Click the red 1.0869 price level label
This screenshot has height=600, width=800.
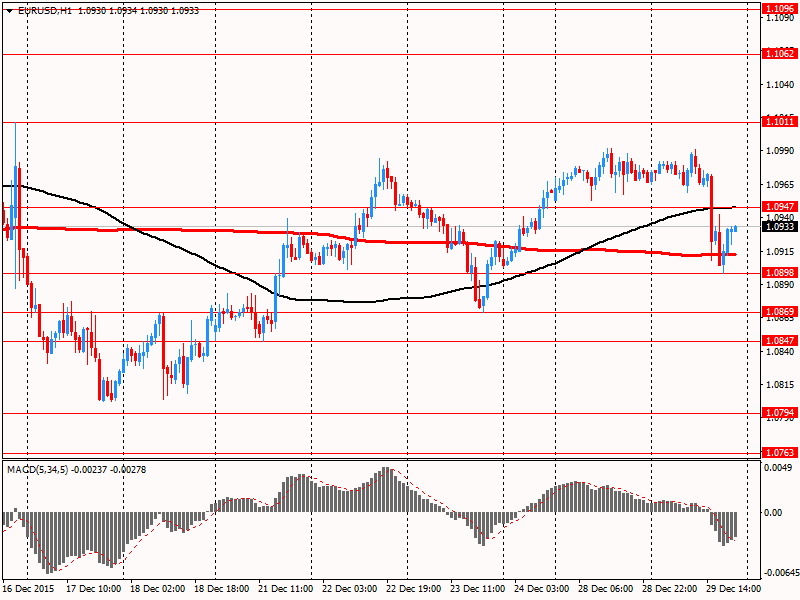pyautogui.click(x=780, y=312)
